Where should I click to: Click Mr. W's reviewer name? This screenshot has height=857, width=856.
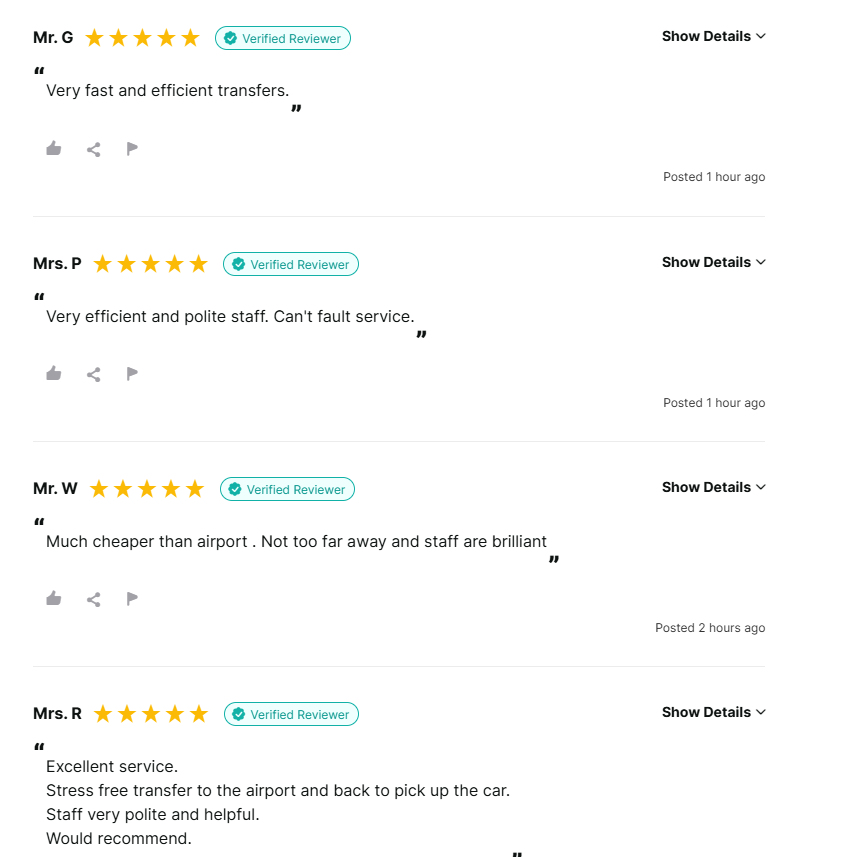pyautogui.click(x=55, y=488)
